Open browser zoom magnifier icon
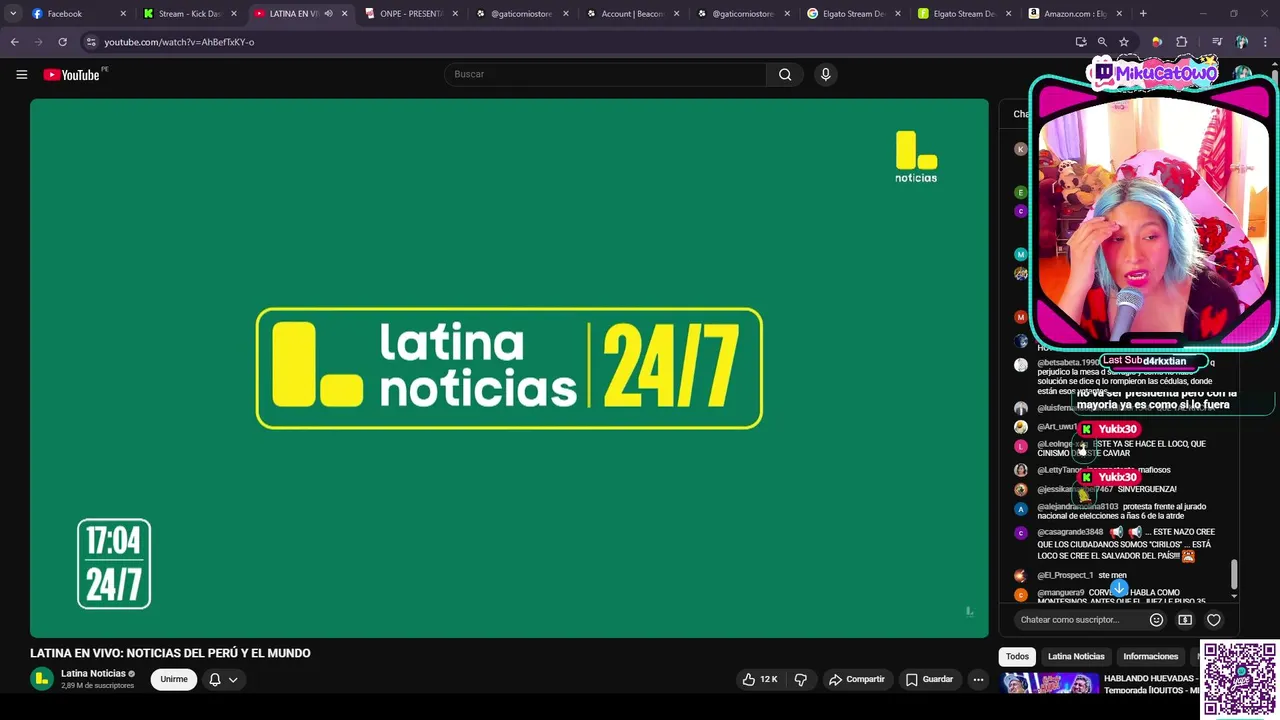Image resolution: width=1280 pixels, height=720 pixels. tap(1102, 42)
